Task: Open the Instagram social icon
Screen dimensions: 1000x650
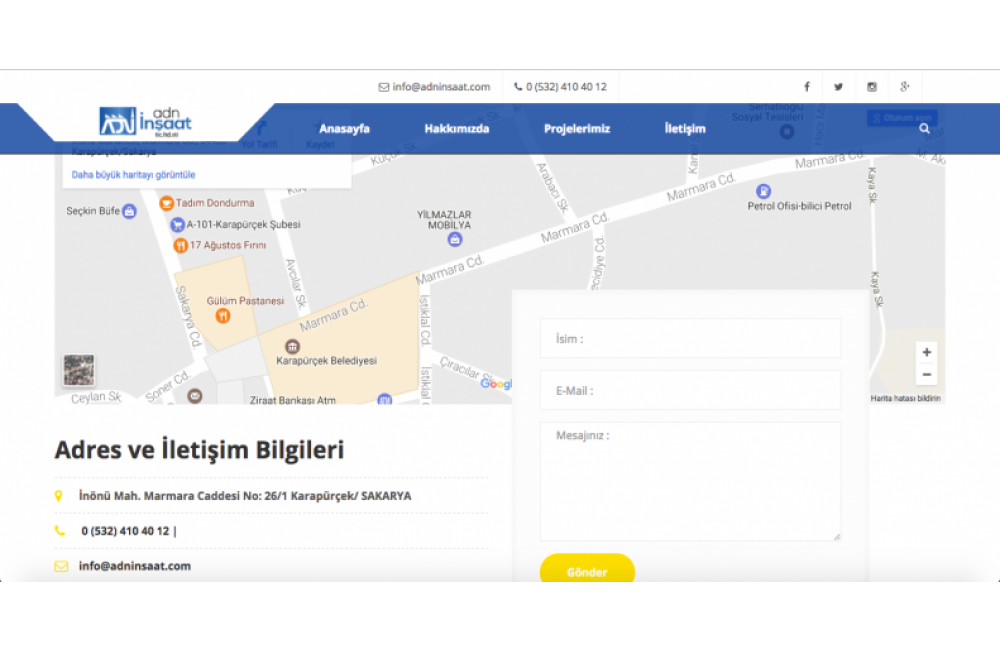Action: (872, 87)
